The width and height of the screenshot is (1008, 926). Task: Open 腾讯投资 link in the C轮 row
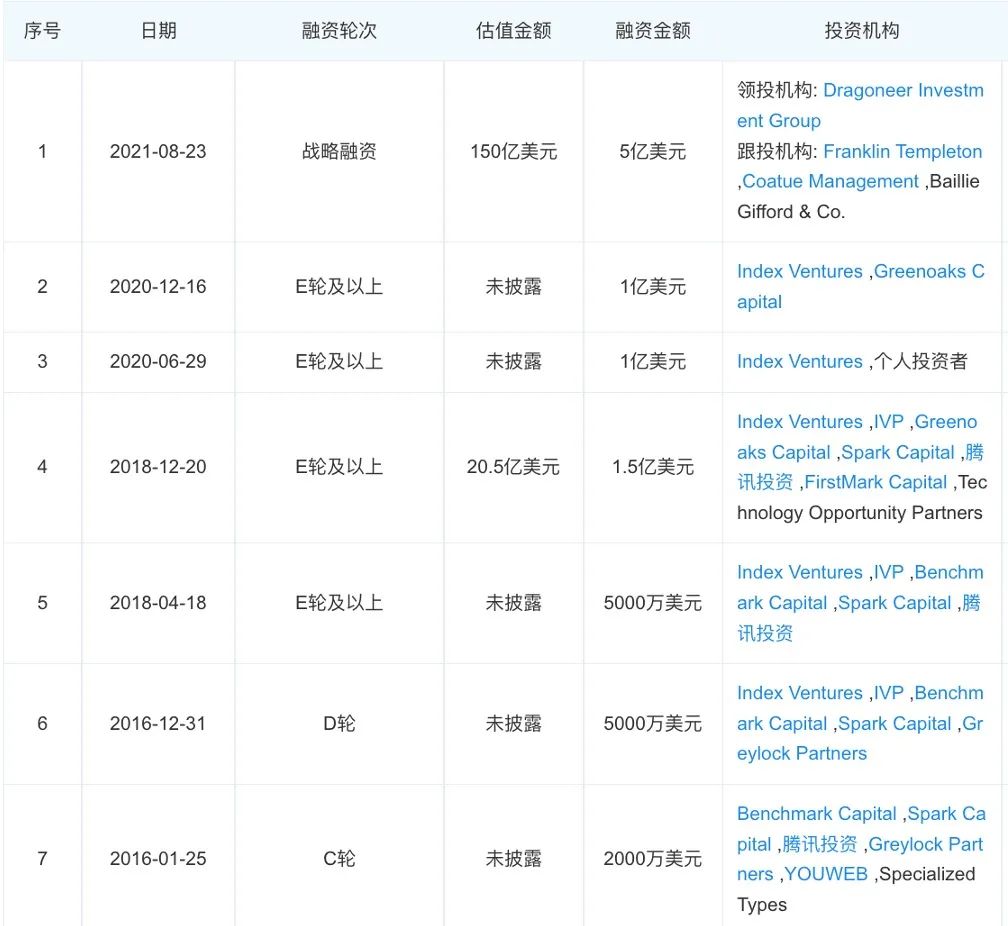[820, 844]
